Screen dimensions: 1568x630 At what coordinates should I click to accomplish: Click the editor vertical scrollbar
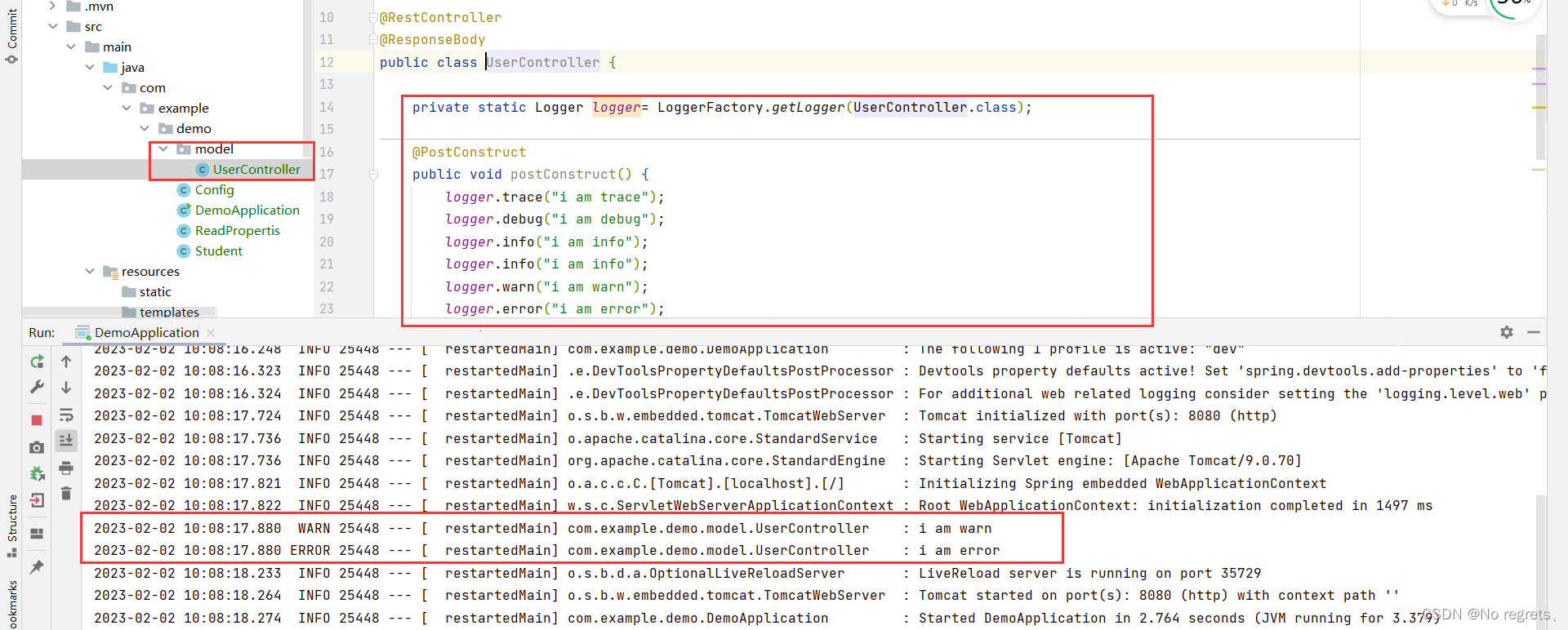1540,98
